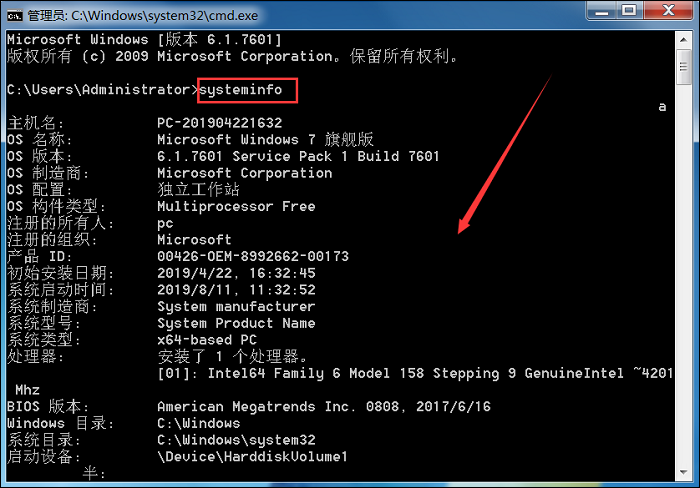The image size is (700, 488).
Task: Open the cmd.exe system menu icon
Action: 15,14
